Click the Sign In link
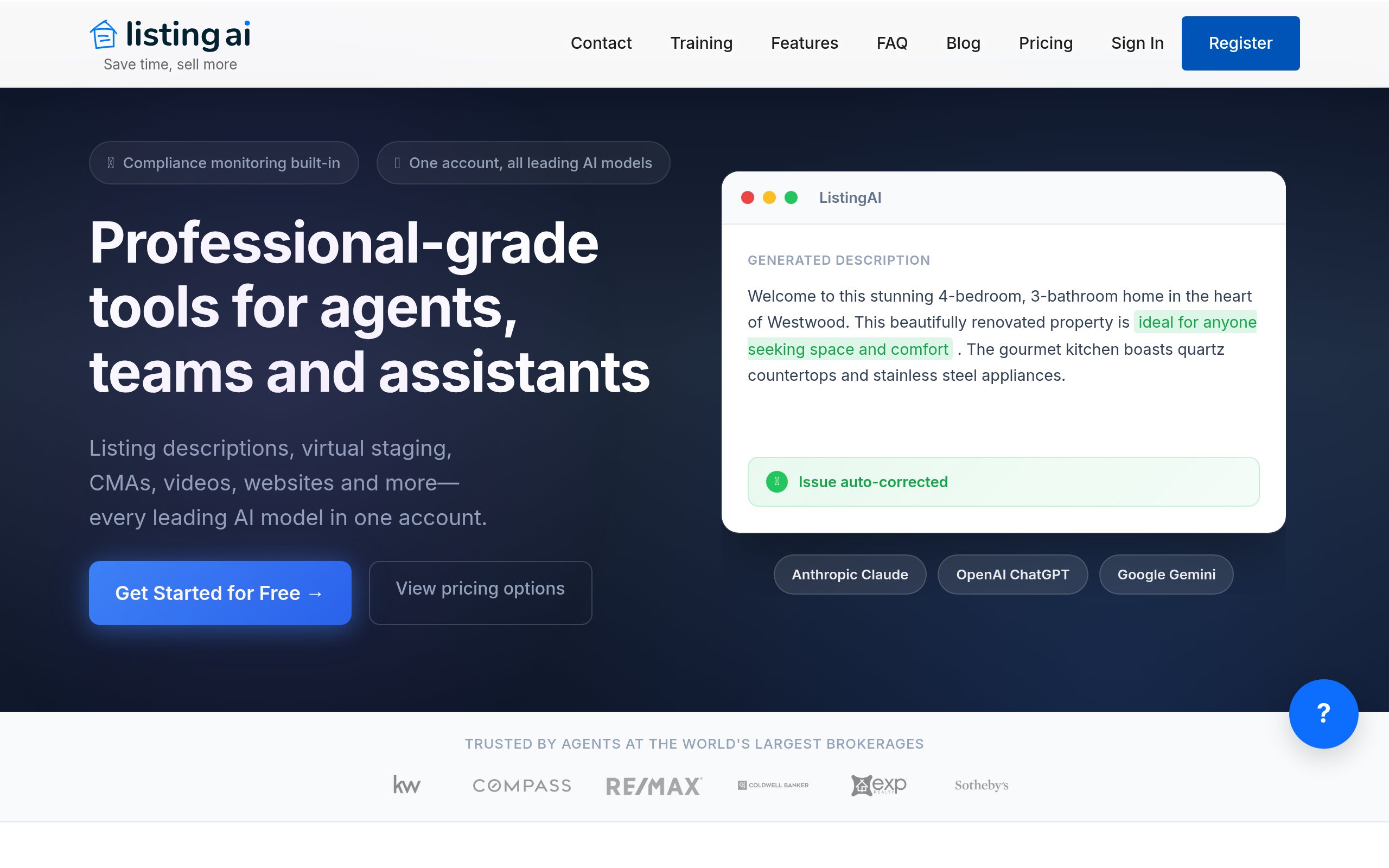Viewport: 1389px width, 868px height. tap(1137, 43)
